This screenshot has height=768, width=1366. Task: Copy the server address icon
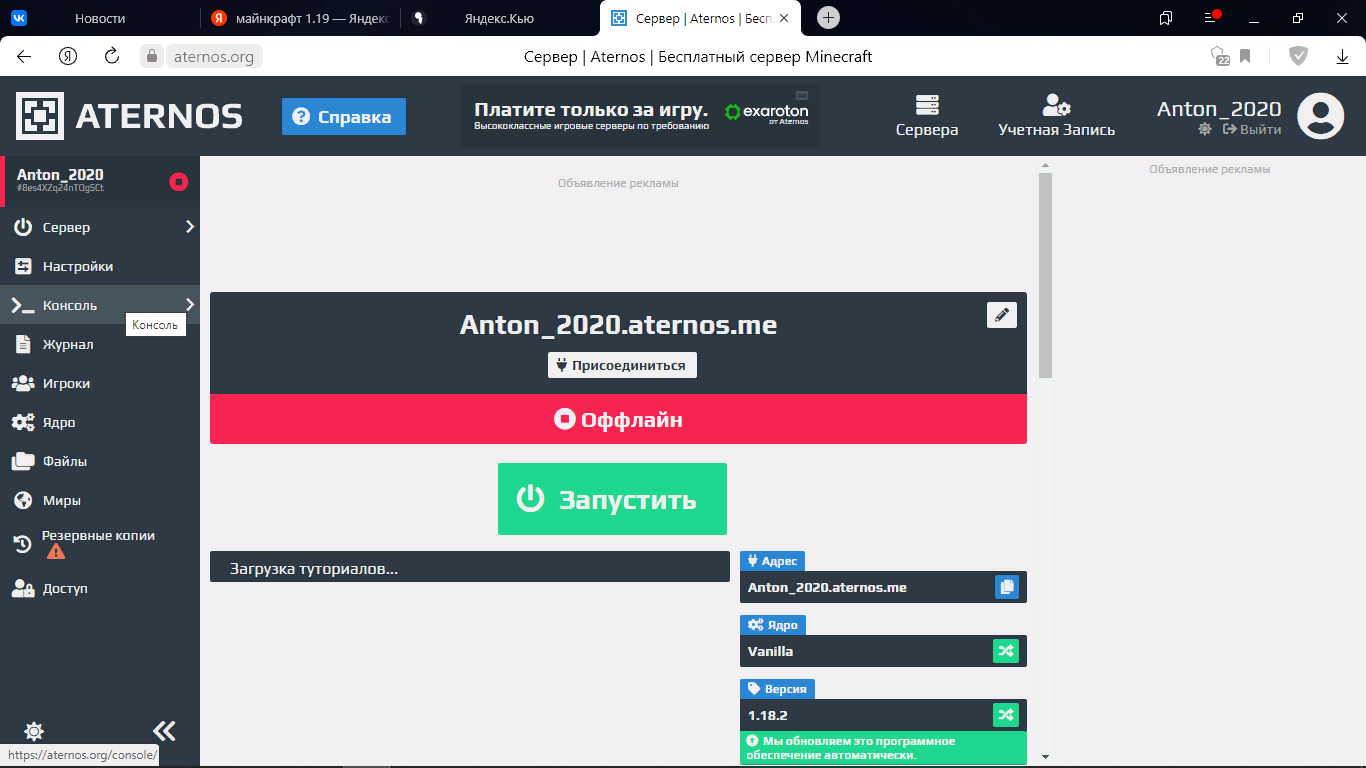click(1006, 587)
